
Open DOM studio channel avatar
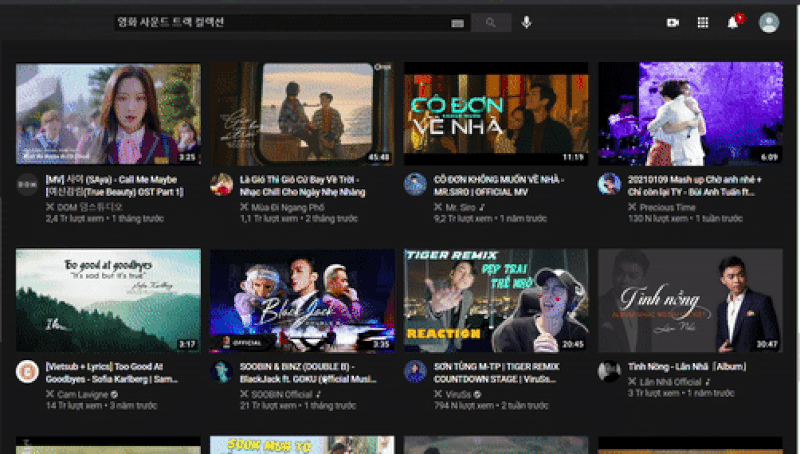27,184
